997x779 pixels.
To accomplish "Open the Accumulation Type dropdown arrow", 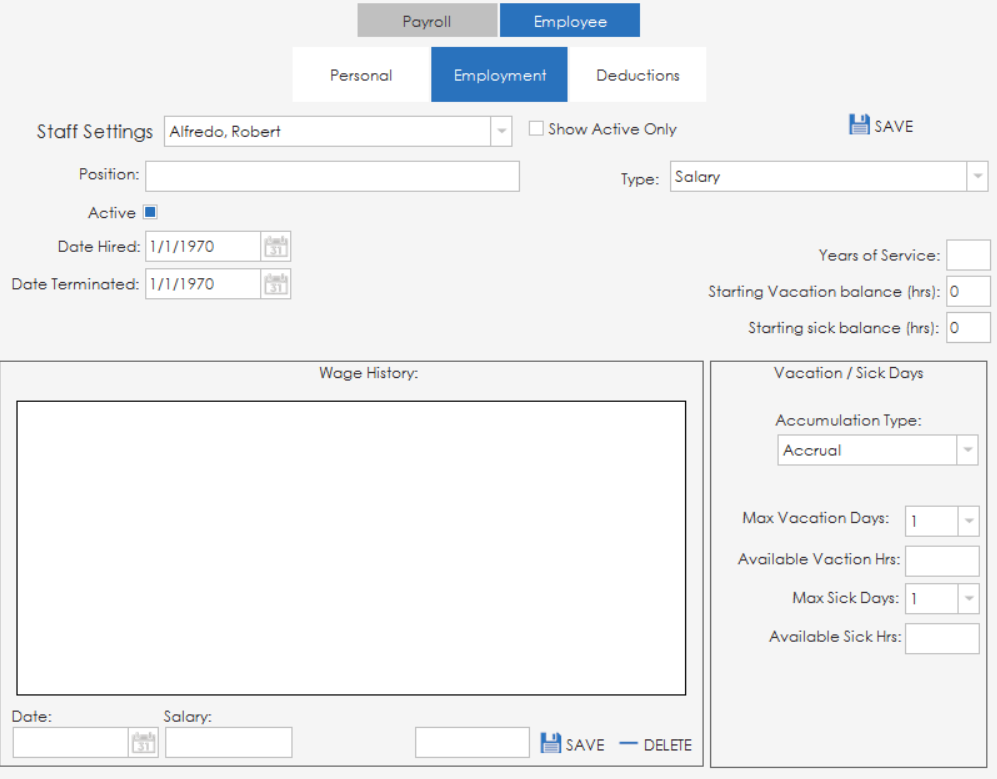I will (967, 450).
